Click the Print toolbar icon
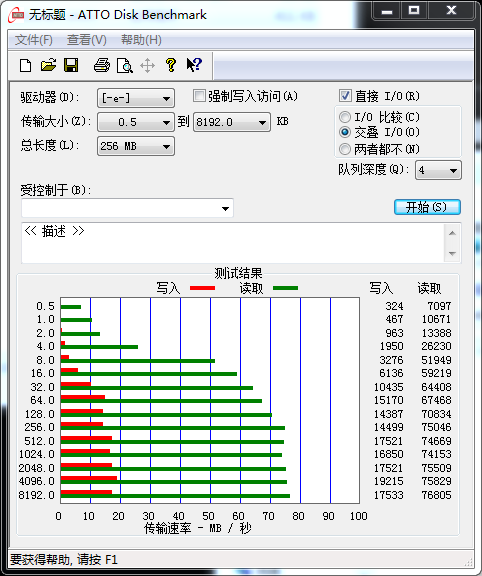 (102, 65)
